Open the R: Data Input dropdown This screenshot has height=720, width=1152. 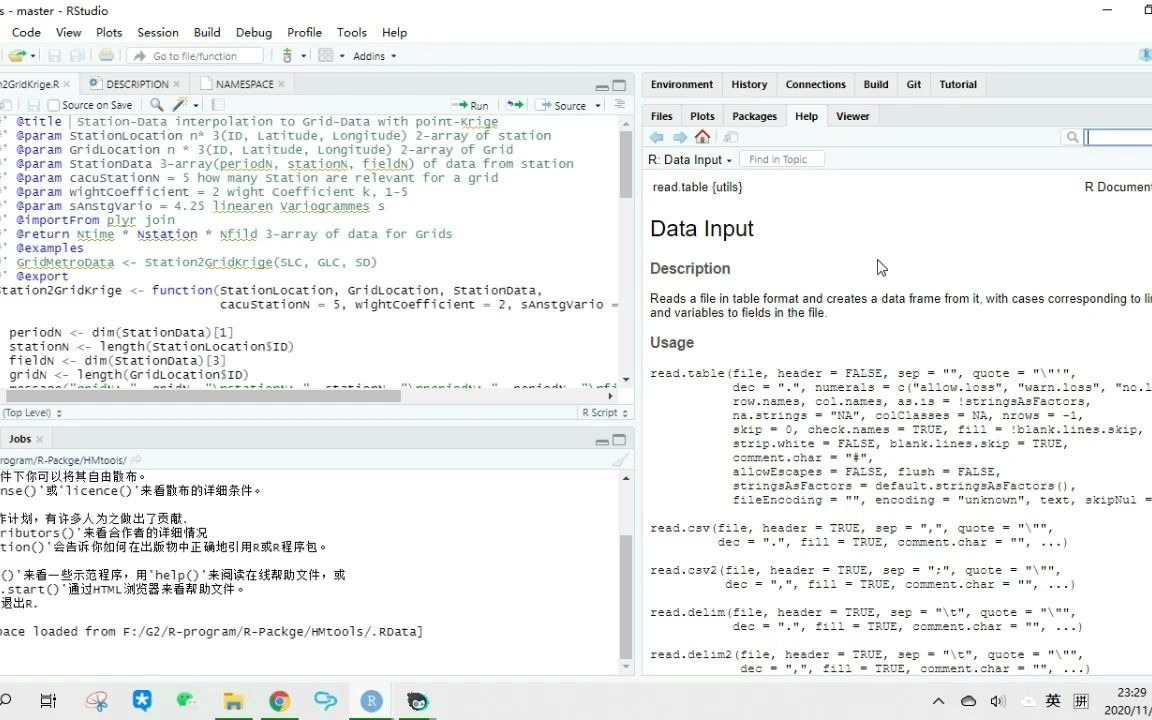coord(689,159)
